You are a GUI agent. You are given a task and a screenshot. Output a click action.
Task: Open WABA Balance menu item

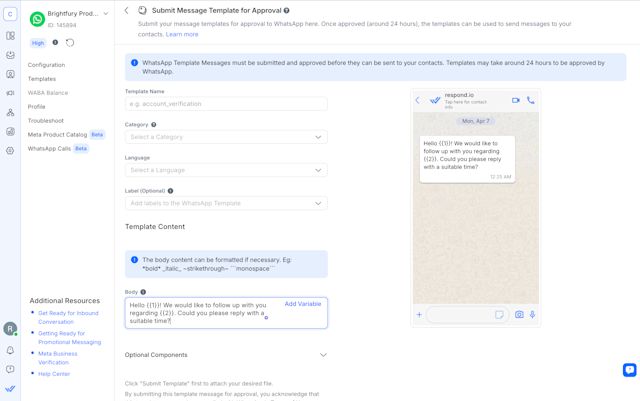(48, 93)
